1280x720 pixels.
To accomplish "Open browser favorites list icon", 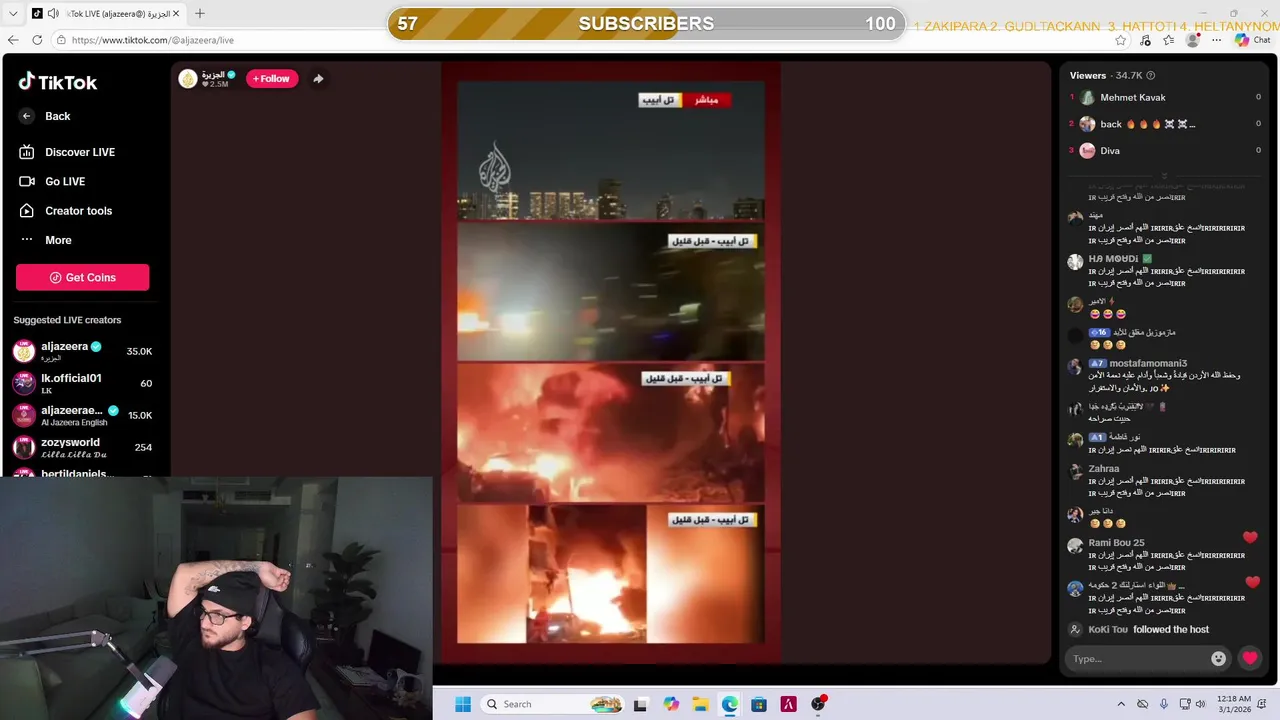I will [x=1169, y=40].
